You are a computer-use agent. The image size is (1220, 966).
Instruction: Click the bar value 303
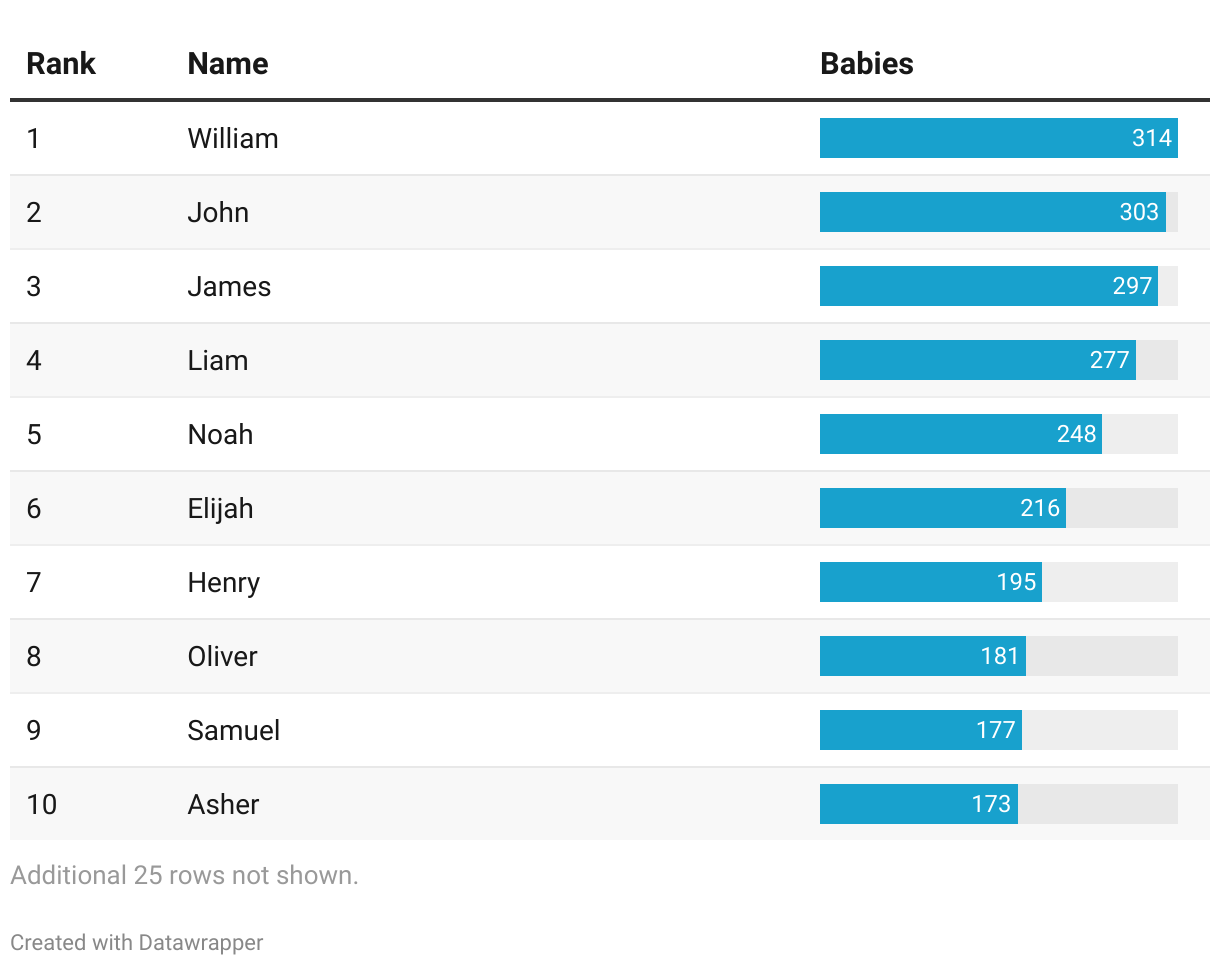pyautogui.click(x=1139, y=212)
